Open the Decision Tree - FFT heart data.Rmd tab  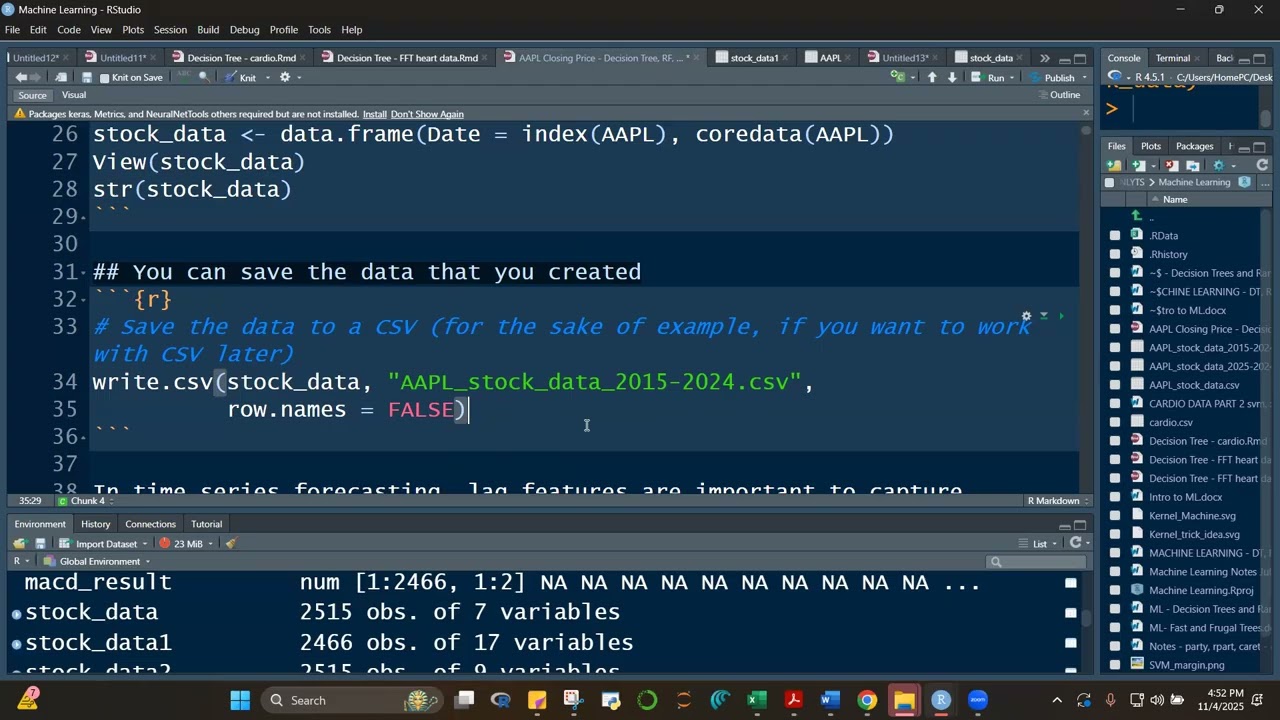pos(407,58)
